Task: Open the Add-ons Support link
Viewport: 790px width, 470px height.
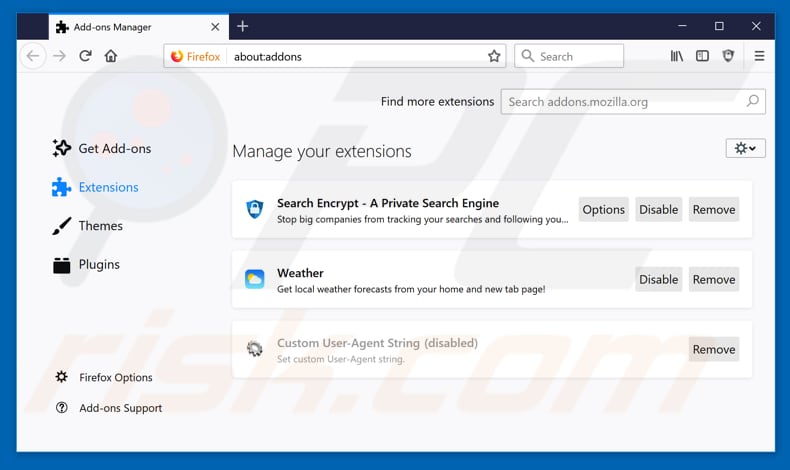Action: pyautogui.click(x=109, y=408)
